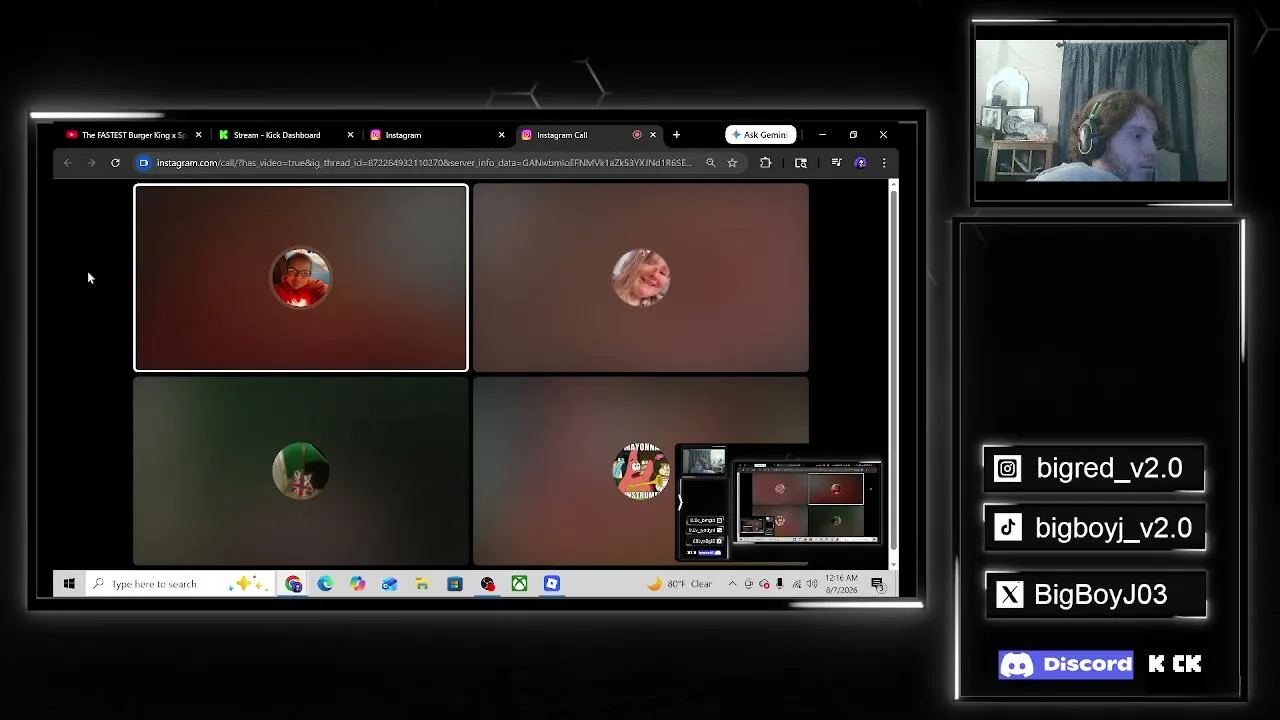Open OBS Studio from the taskbar
Screen dimensions: 1280x720
pyautogui.click(x=487, y=584)
